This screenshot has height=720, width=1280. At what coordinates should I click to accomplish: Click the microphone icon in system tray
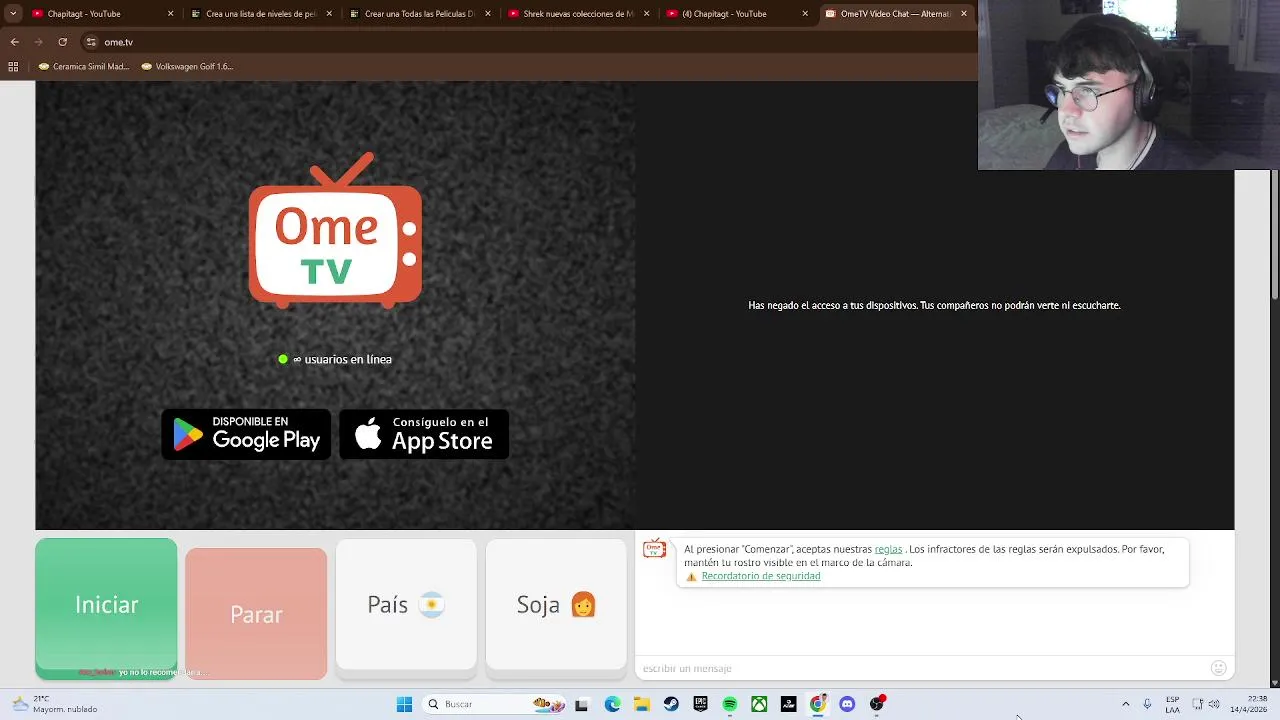pyautogui.click(x=1147, y=704)
